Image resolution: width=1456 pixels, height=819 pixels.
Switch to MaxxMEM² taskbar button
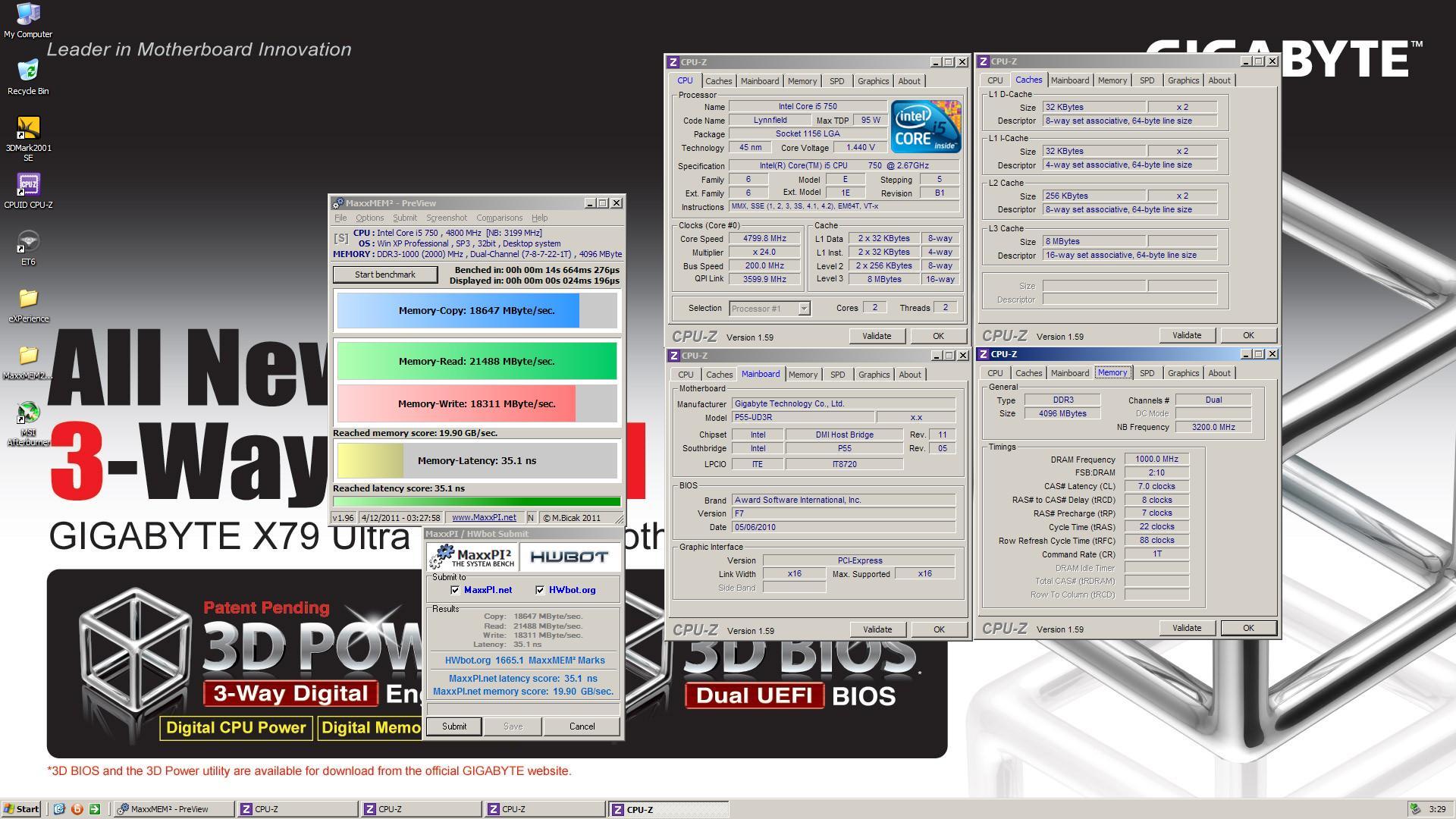(x=174, y=809)
